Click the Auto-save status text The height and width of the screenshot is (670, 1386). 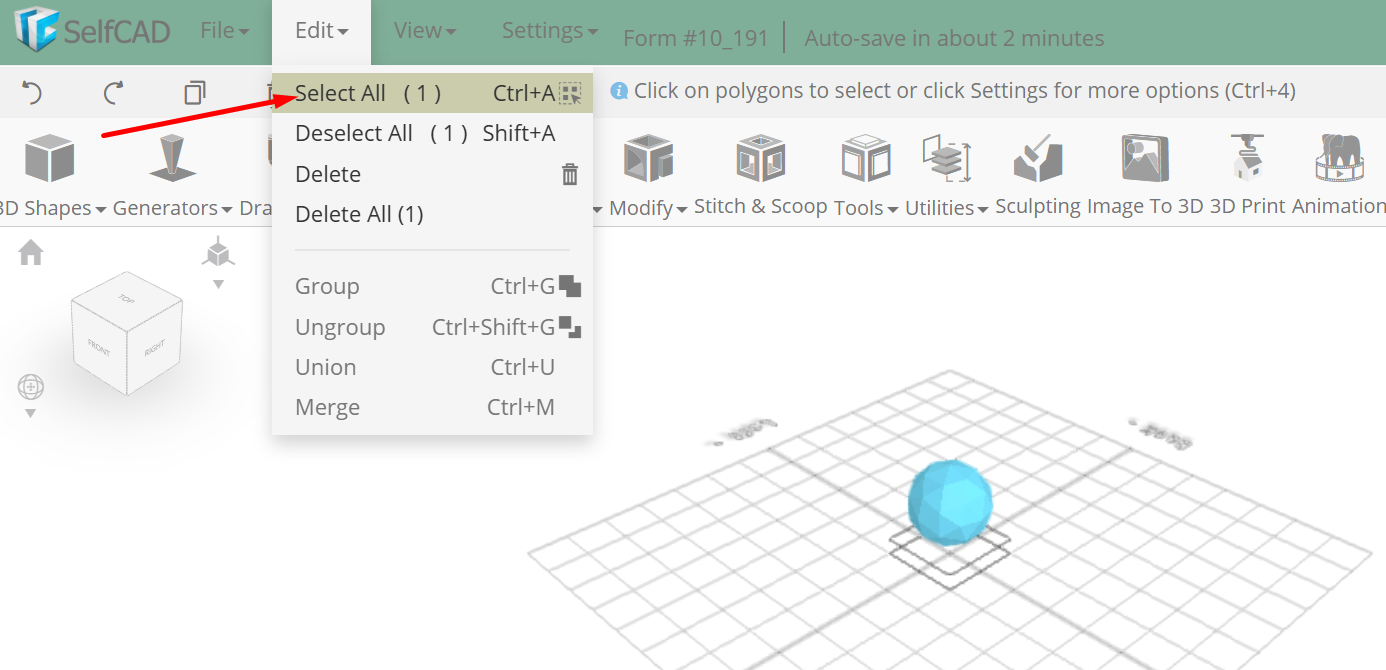click(x=954, y=38)
